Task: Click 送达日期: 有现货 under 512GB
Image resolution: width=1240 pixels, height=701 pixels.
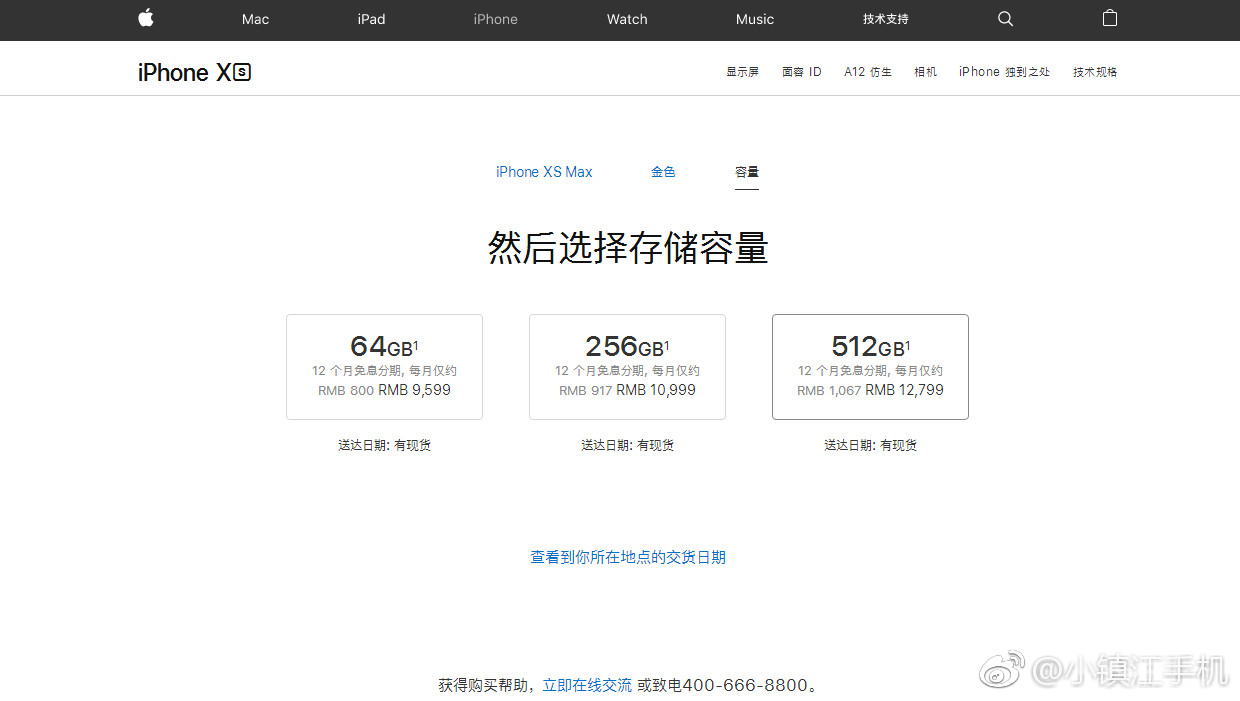Action: [870, 445]
